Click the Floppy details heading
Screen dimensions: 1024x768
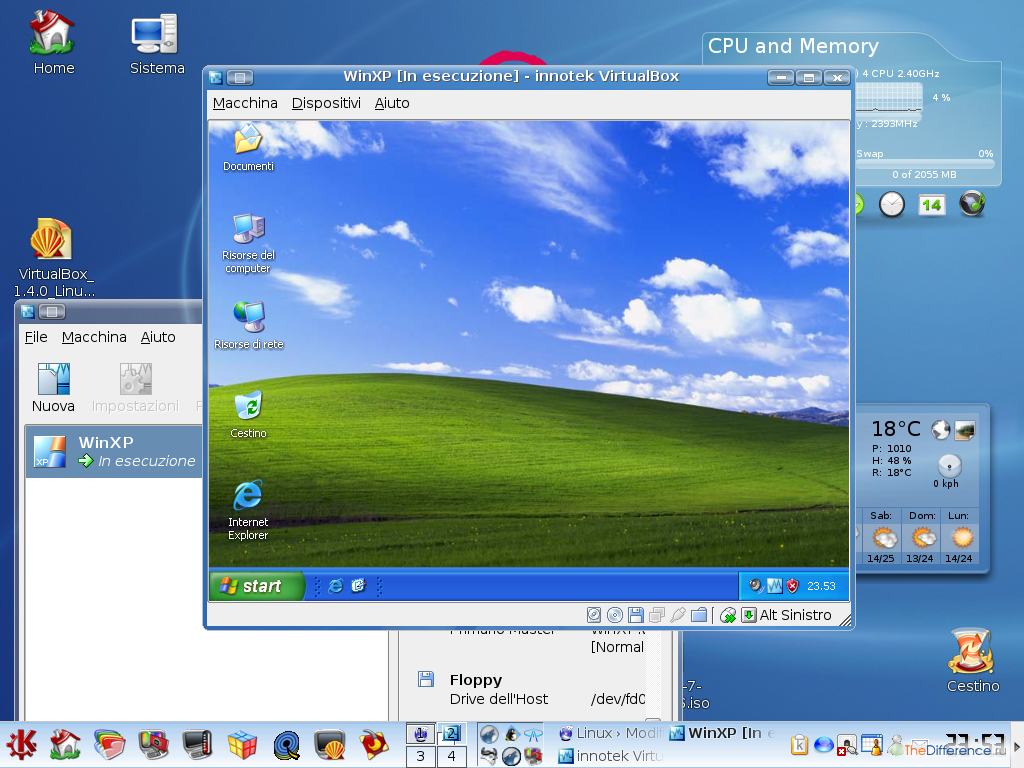[475, 680]
